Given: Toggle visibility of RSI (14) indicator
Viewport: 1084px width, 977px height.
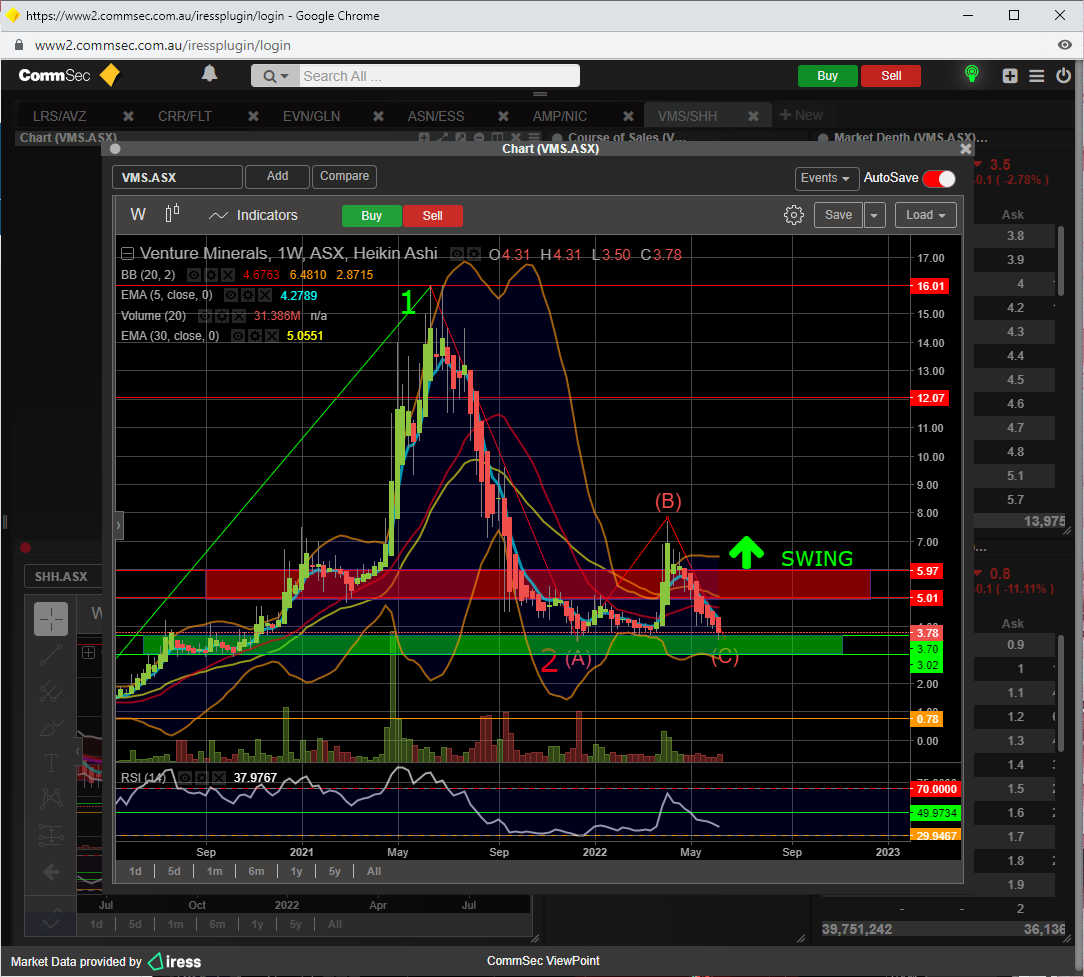Looking at the screenshot, I should pos(185,778).
